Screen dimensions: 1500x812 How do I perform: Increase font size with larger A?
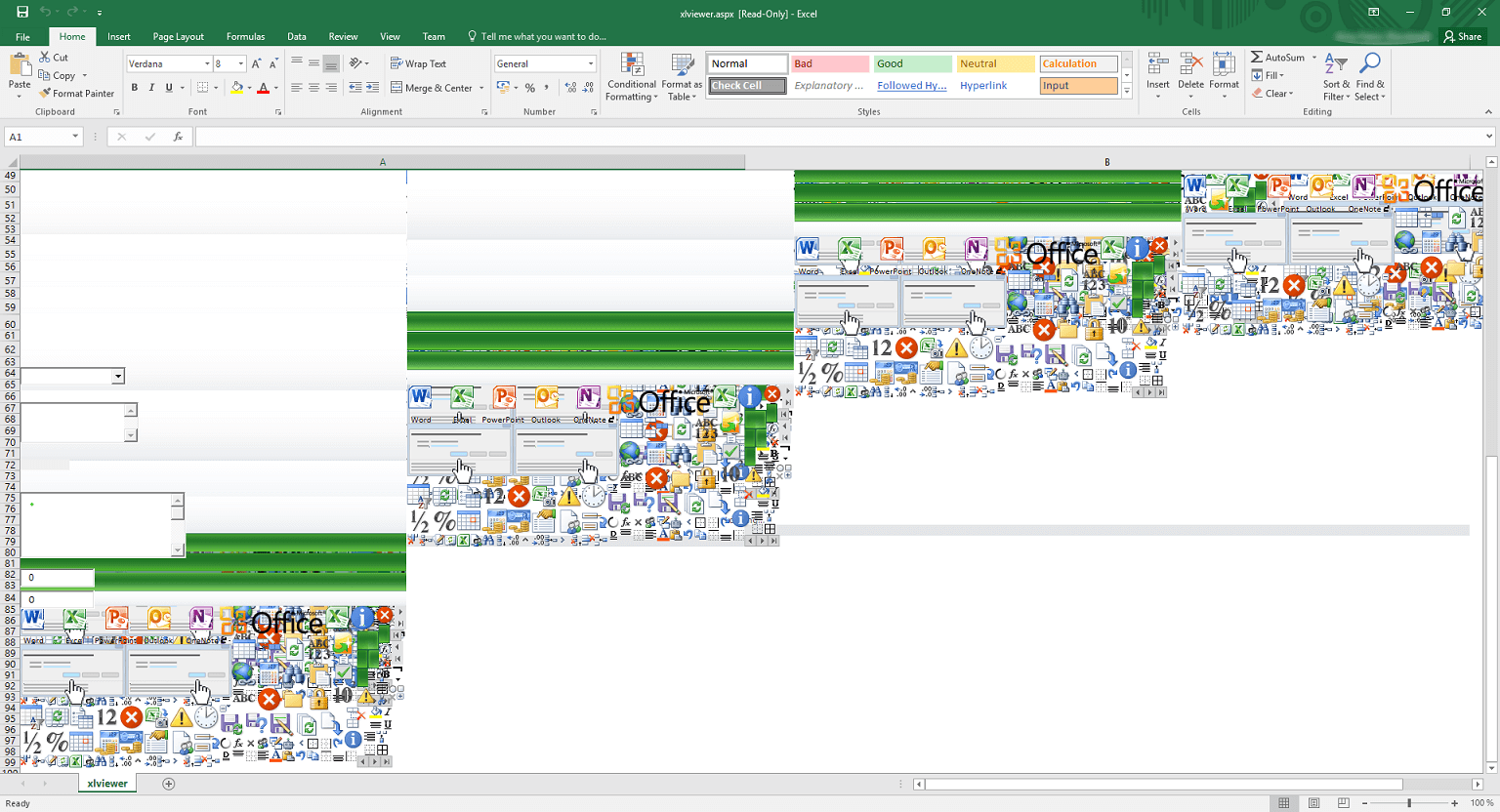pos(257,63)
